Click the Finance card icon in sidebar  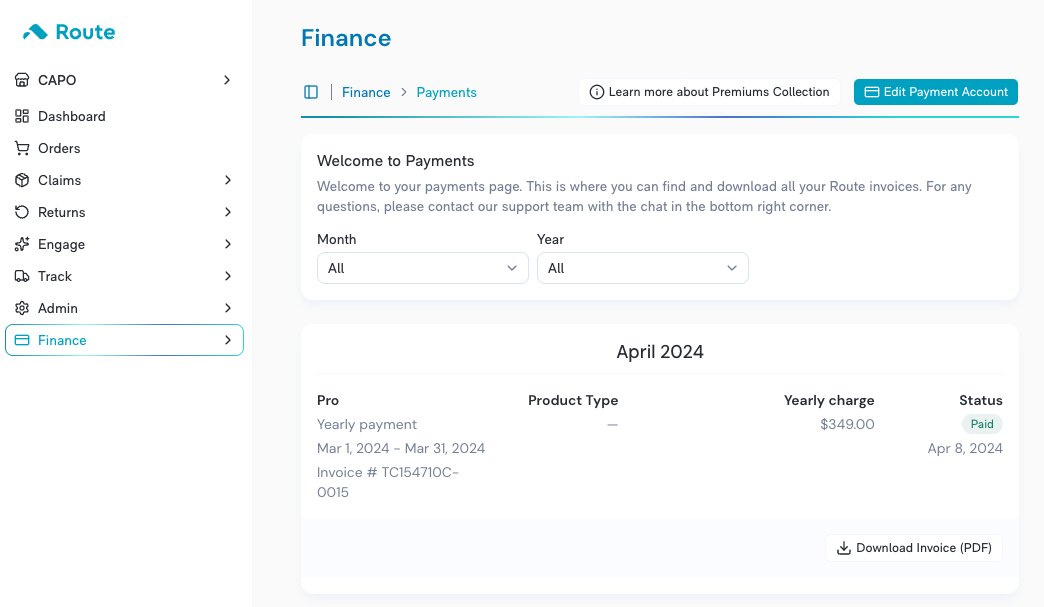click(22, 340)
